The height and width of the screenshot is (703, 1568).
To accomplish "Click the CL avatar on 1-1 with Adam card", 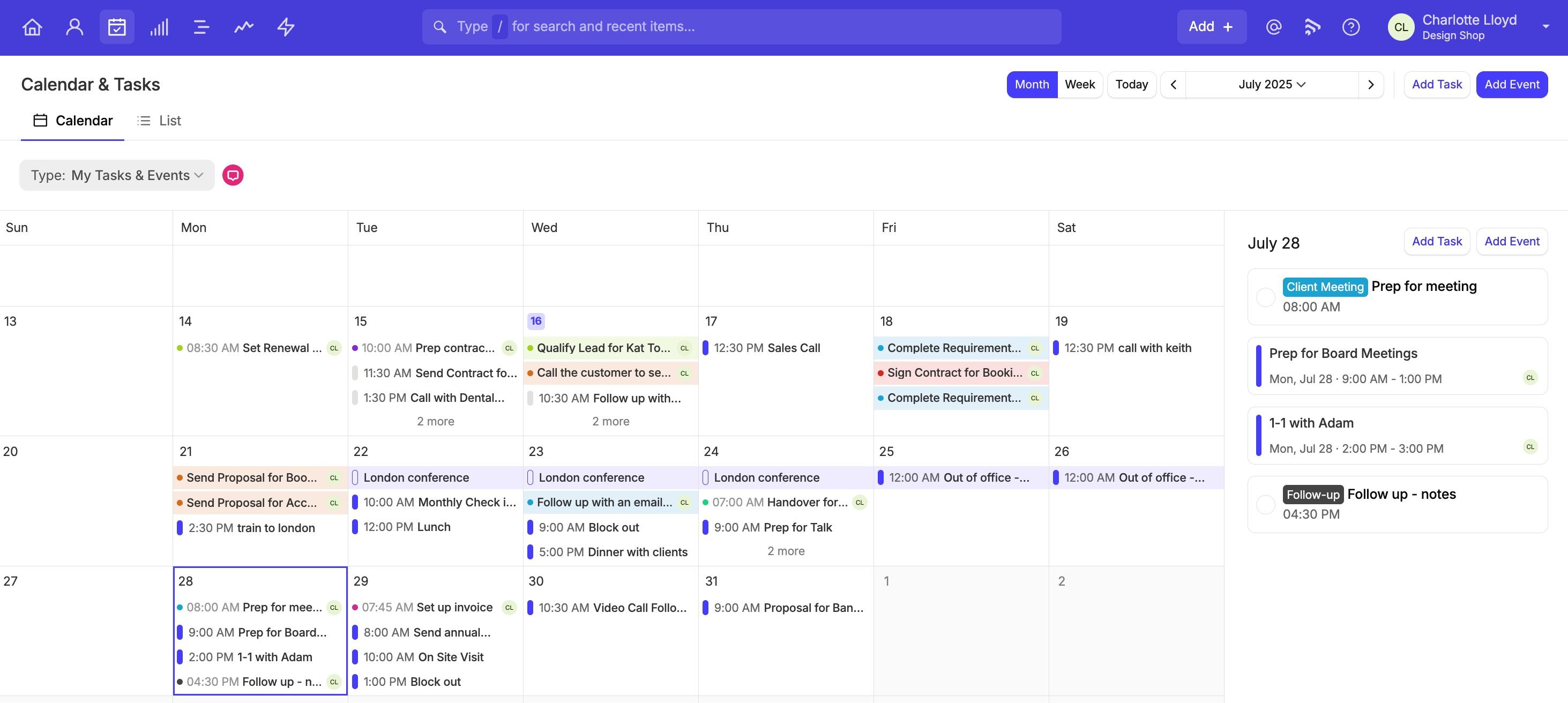I will 1529,447.
